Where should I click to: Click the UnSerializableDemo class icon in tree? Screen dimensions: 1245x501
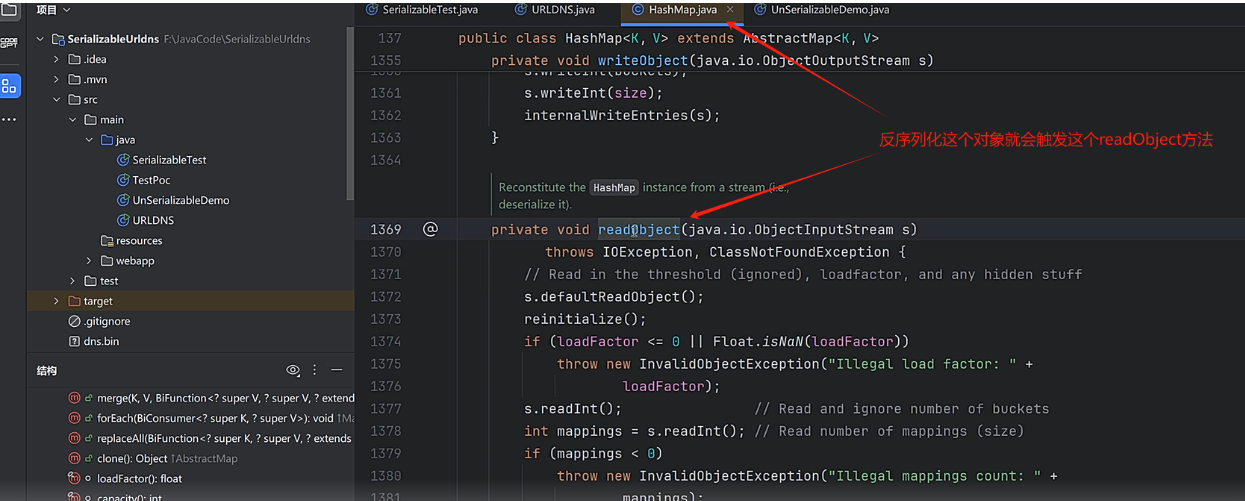[x=123, y=200]
